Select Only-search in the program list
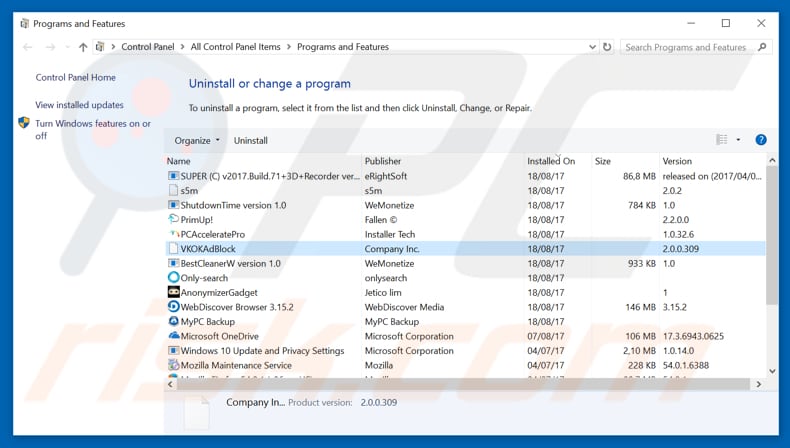 pyautogui.click(x=204, y=278)
